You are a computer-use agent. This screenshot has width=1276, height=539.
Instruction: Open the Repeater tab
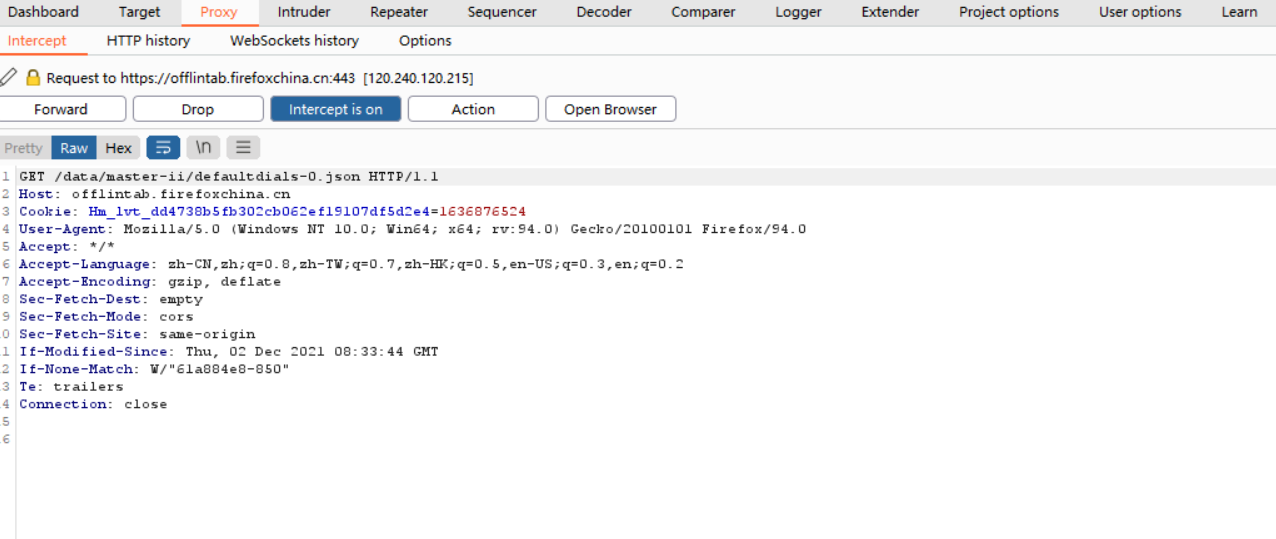[x=399, y=12]
